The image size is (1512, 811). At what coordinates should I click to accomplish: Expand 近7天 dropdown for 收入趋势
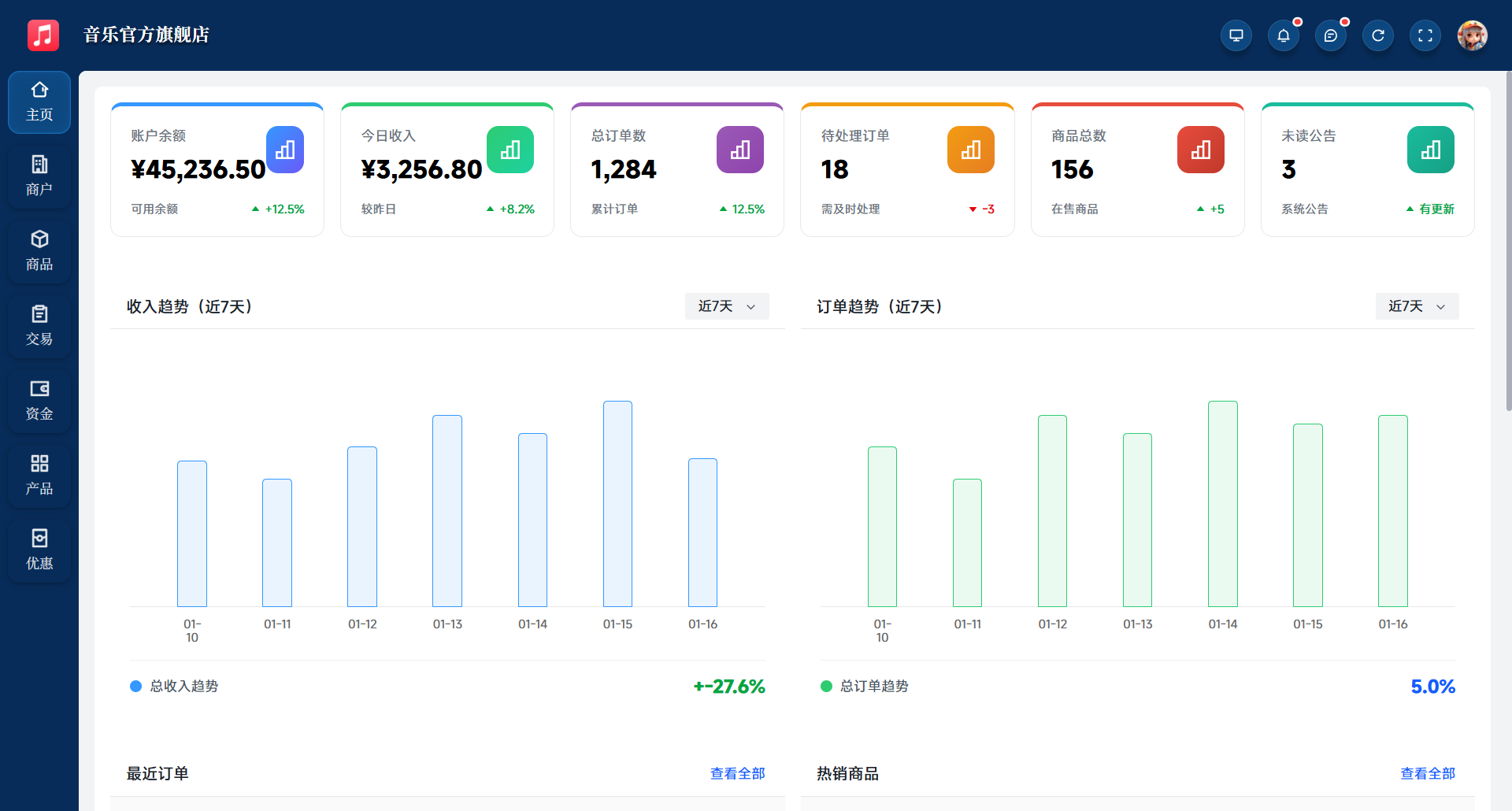click(x=726, y=306)
